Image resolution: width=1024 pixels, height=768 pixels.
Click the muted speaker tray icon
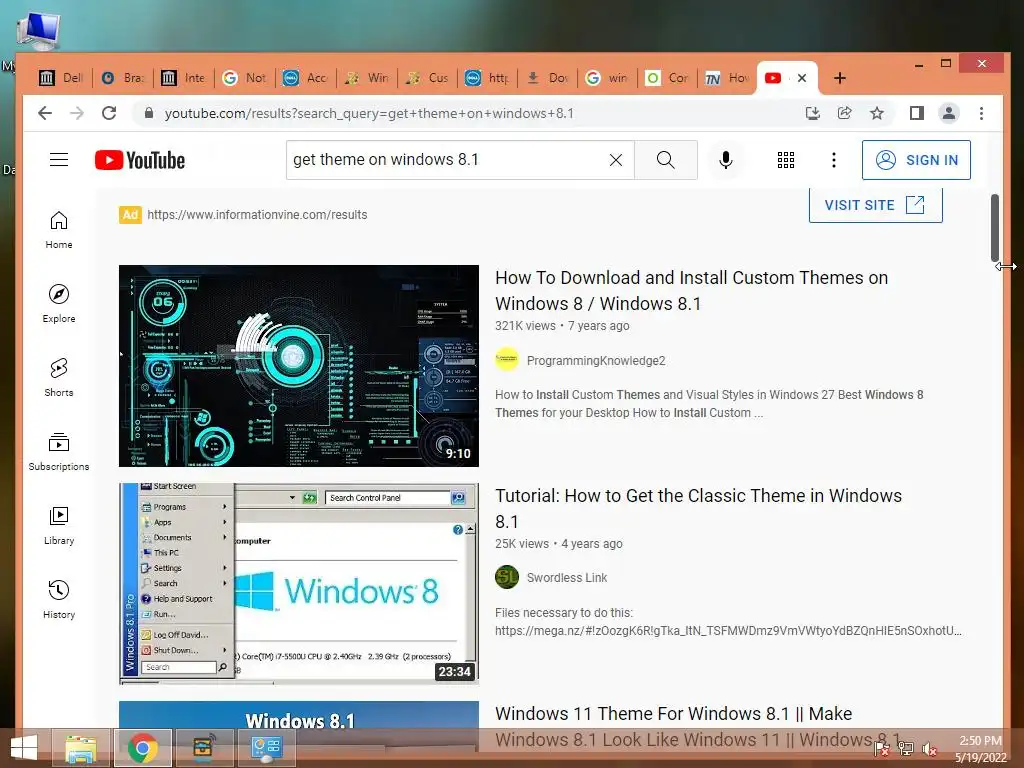click(929, 750)
